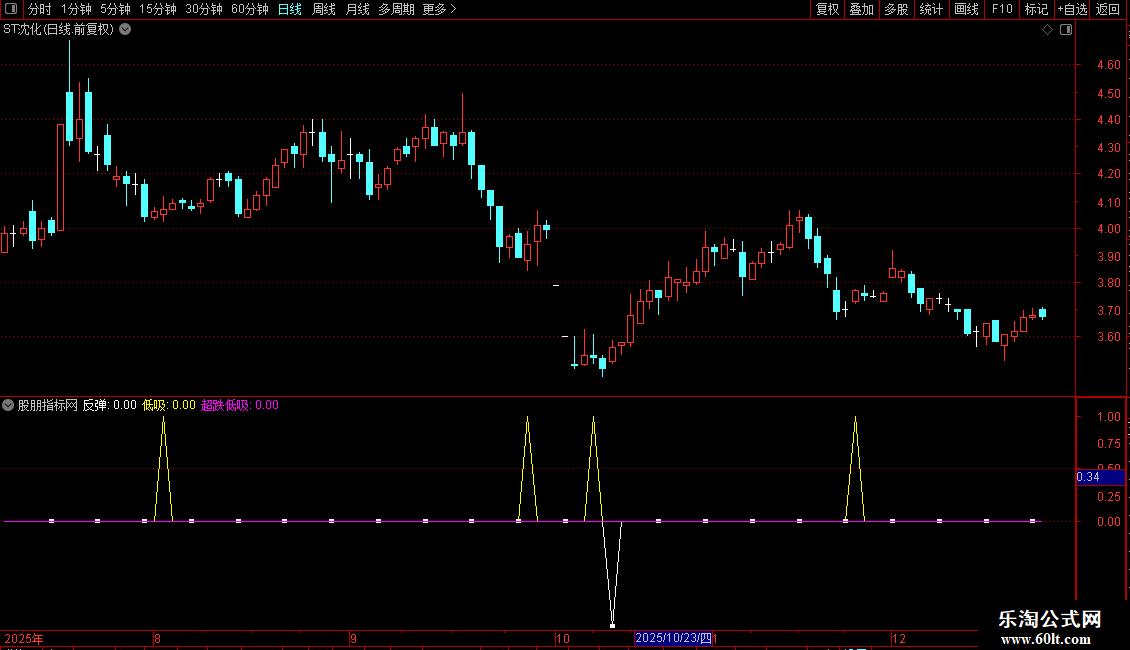The width and height of the screenshot is (1130, 650).
Task: Switch to the 周线 weekly chart
Action: [x=324, y=9]
